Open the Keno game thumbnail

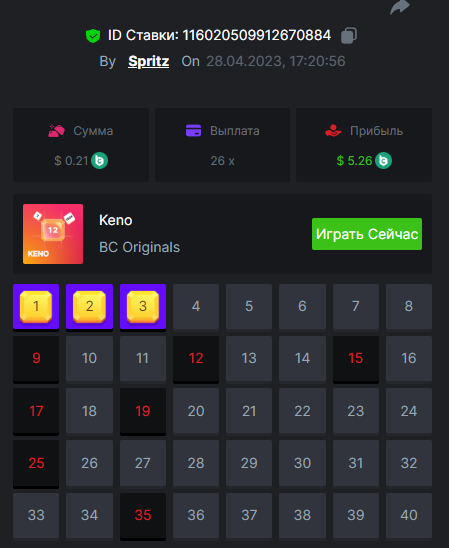pos(53,234)
